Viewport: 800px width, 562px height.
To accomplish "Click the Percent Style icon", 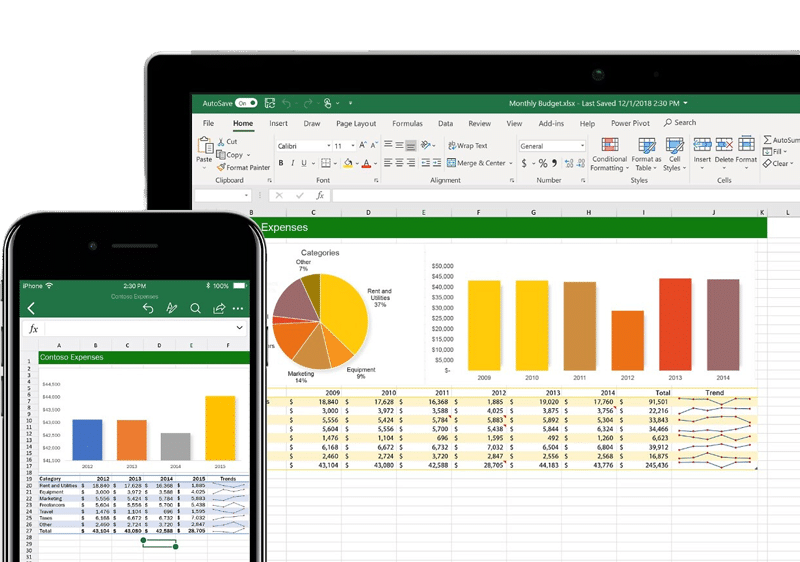I will coord(543,163).
